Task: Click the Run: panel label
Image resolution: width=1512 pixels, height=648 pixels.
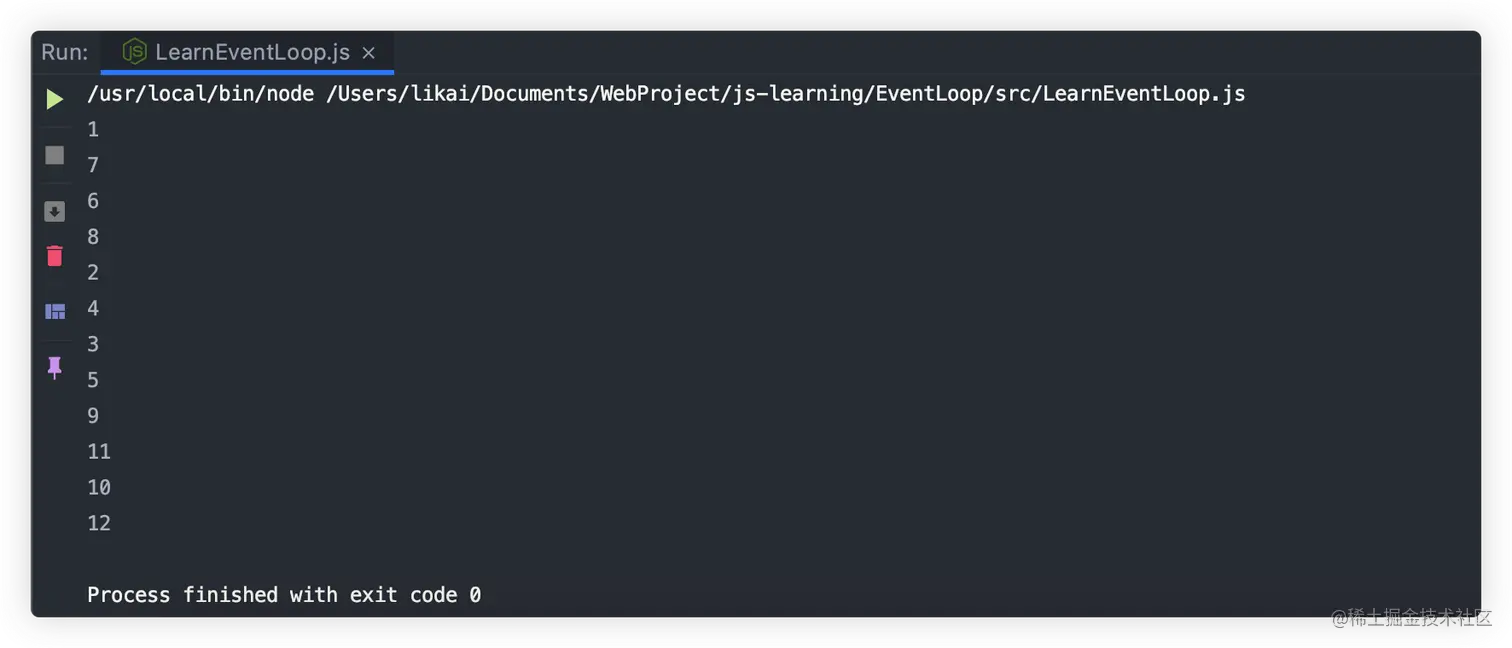Action: point(65,52)
